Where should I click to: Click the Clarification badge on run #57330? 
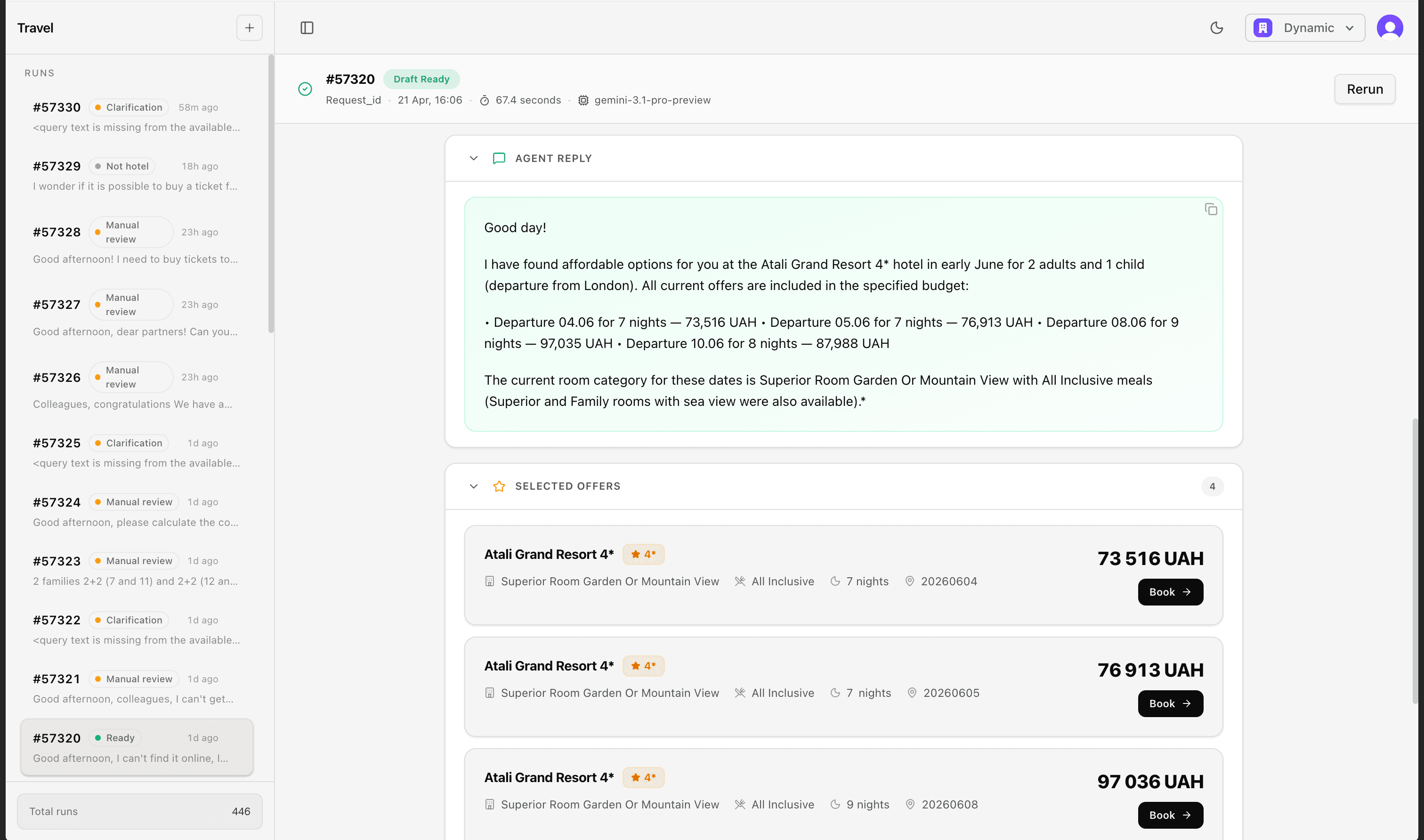(128, 107)
